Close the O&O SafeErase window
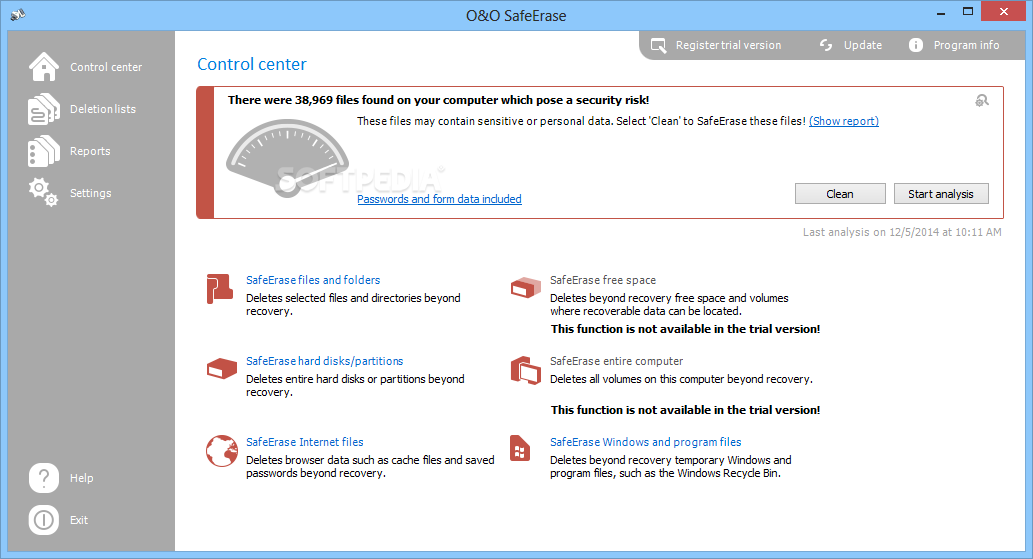Viewport: 1033px width, 559px height. click(1003, 11)
